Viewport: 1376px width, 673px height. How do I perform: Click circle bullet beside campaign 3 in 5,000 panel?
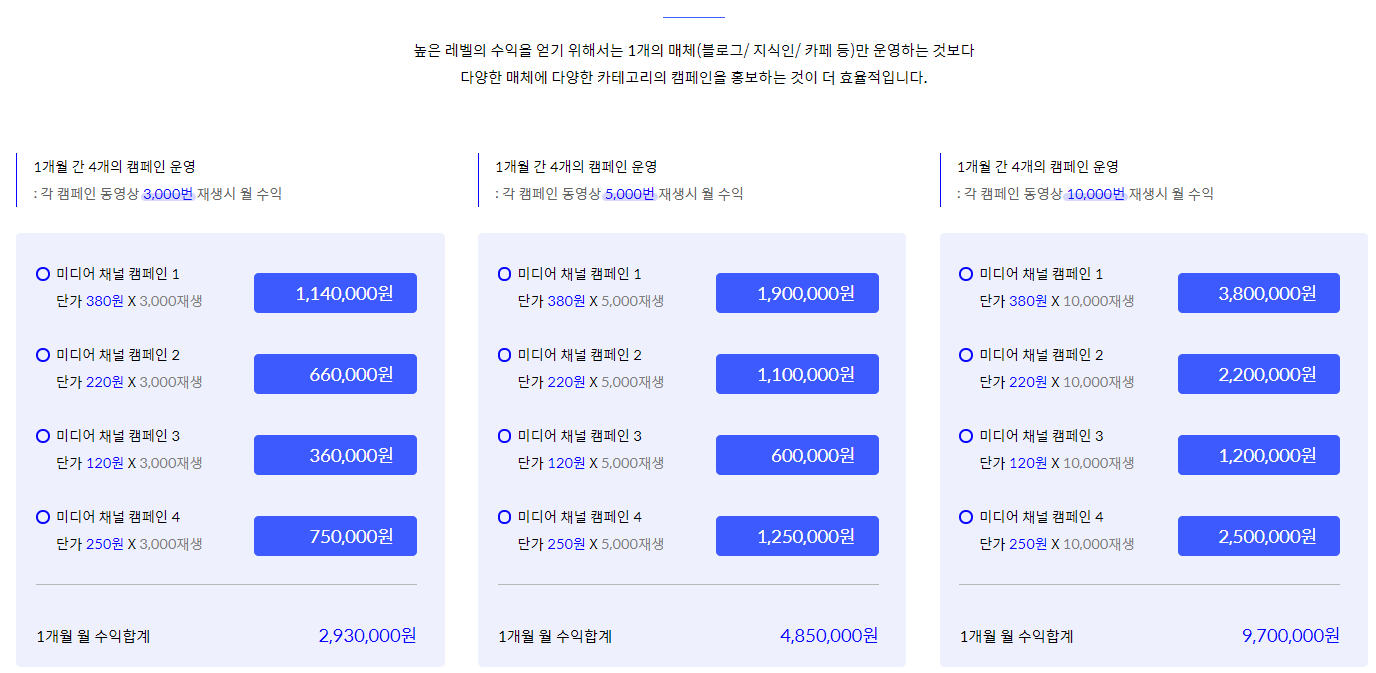tap(504, 436)
